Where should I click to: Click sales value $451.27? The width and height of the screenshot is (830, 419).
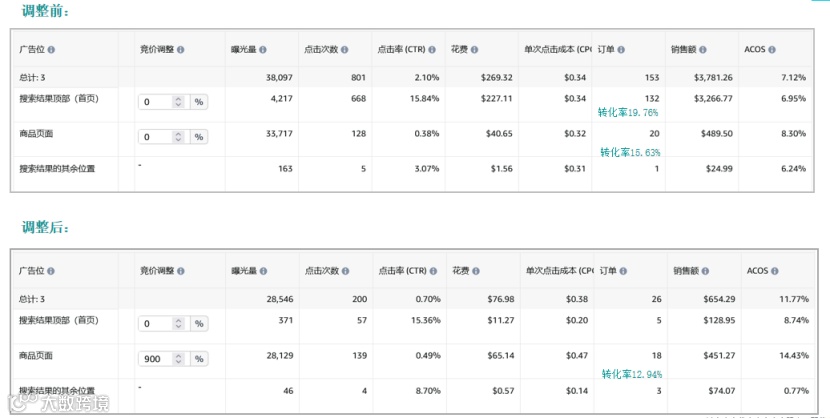(719, 356)
